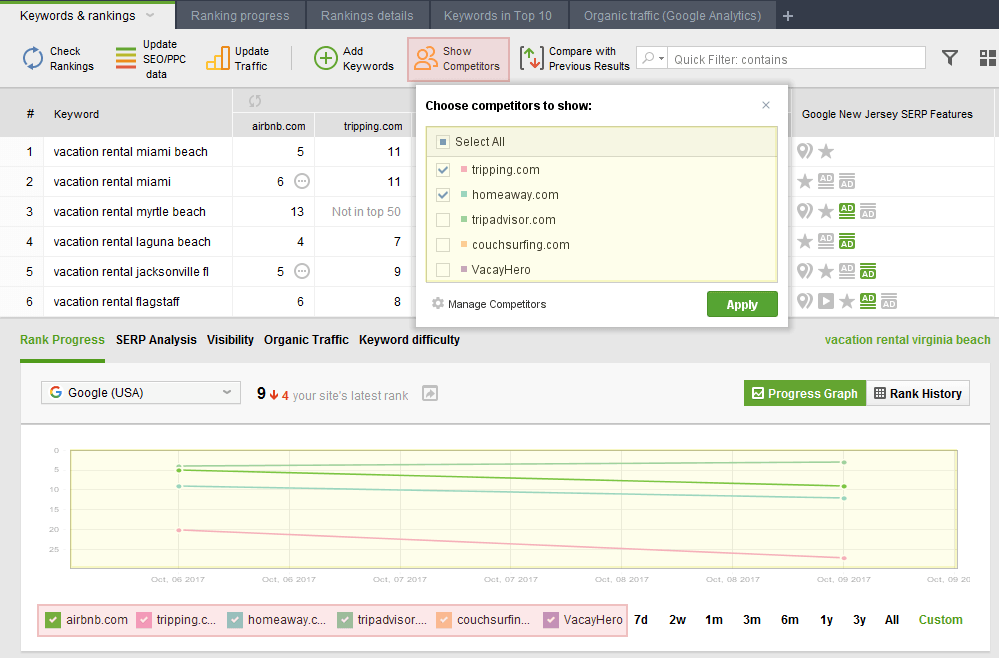Click the green Apply button

[742, 304]
